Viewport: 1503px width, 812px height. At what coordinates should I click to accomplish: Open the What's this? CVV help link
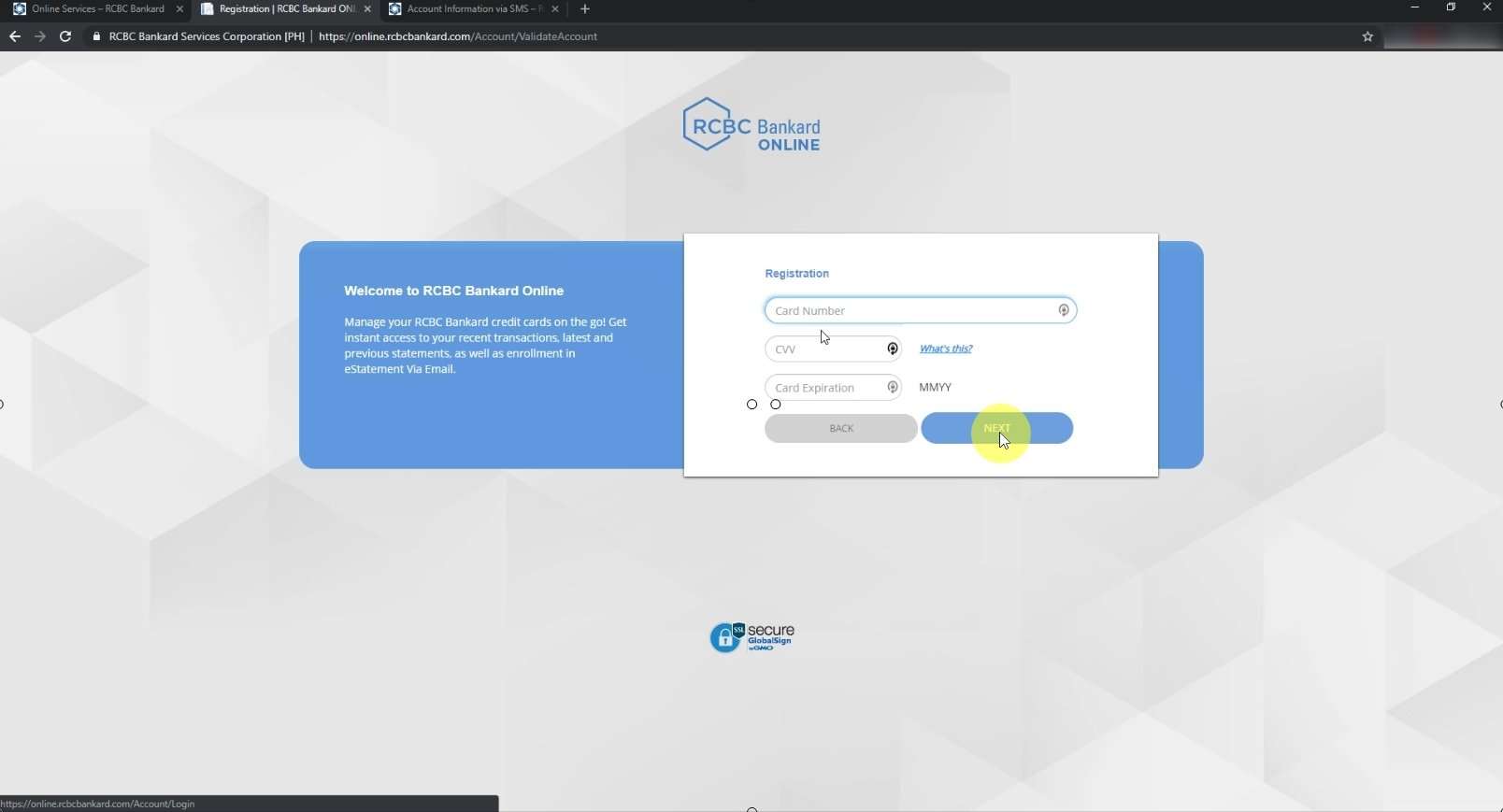click(x=946, y=349)
